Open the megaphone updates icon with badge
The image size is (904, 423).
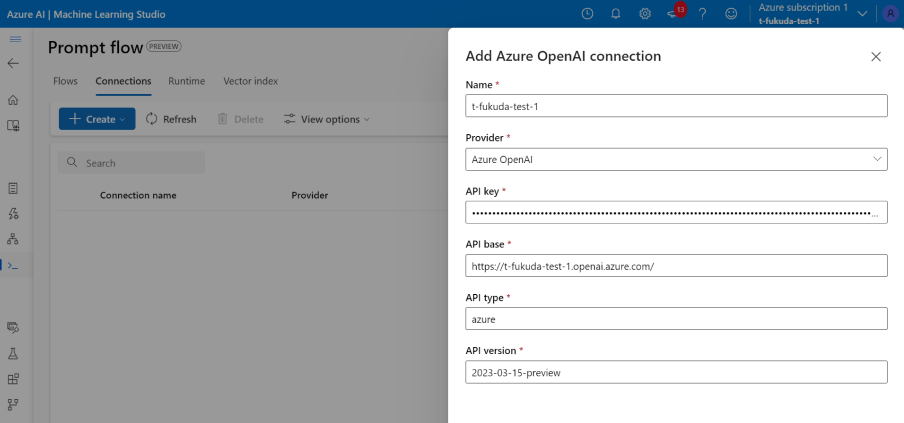674,14
